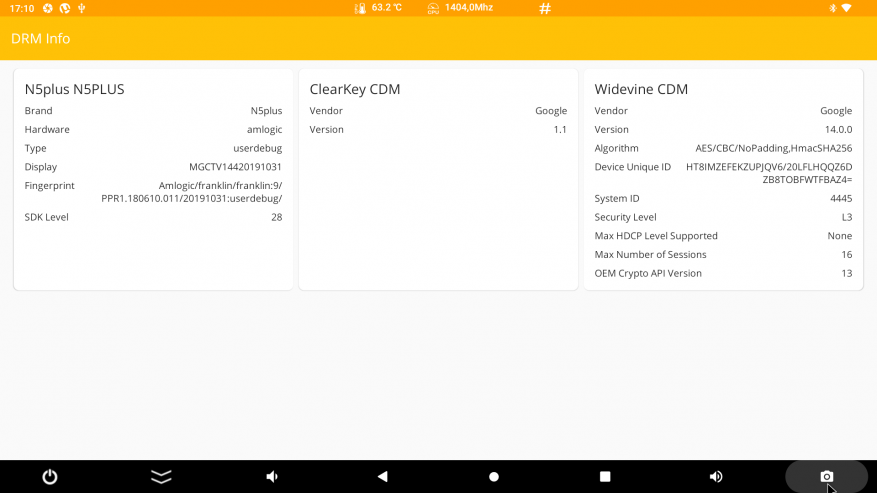Open recent apps with the square icon

click(605, 477)
